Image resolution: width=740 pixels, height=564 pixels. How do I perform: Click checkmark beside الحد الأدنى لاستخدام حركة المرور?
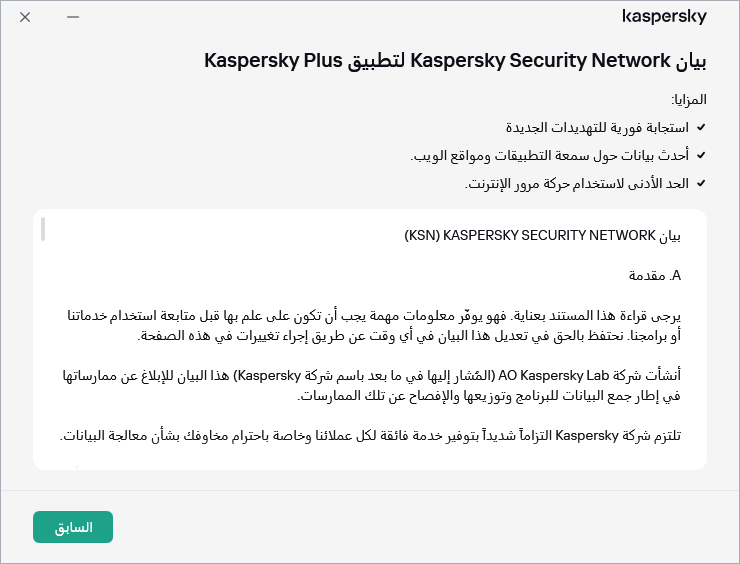click(x=701, y=182)
